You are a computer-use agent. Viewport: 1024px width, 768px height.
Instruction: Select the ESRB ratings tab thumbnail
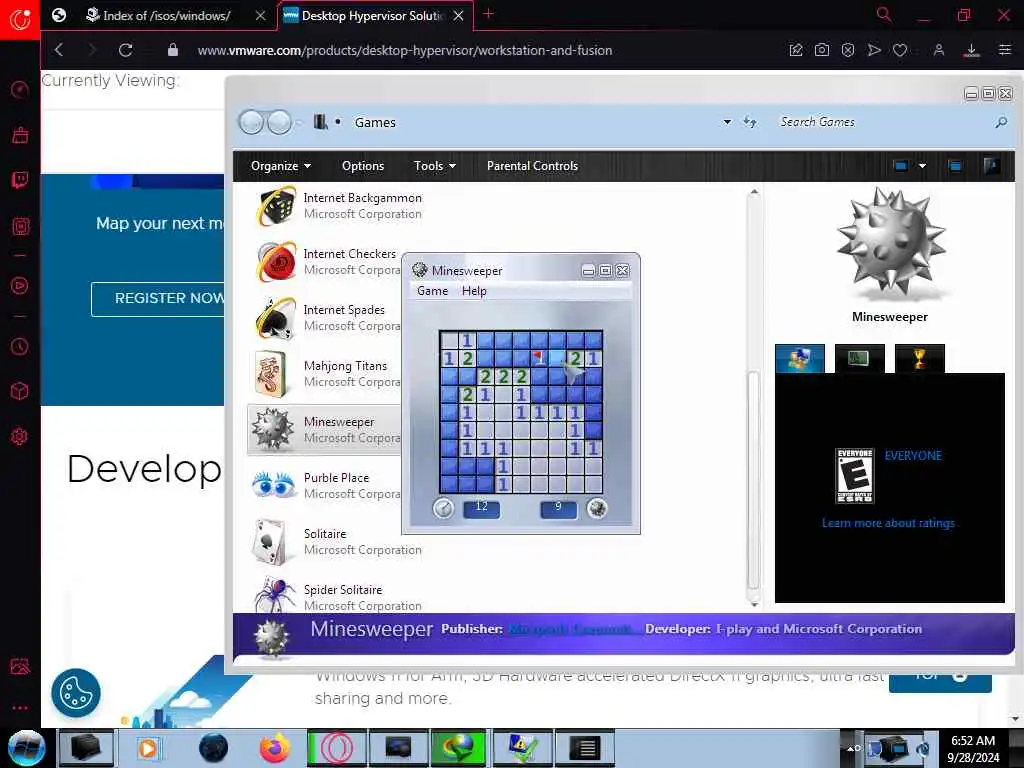tap(800, 358)
